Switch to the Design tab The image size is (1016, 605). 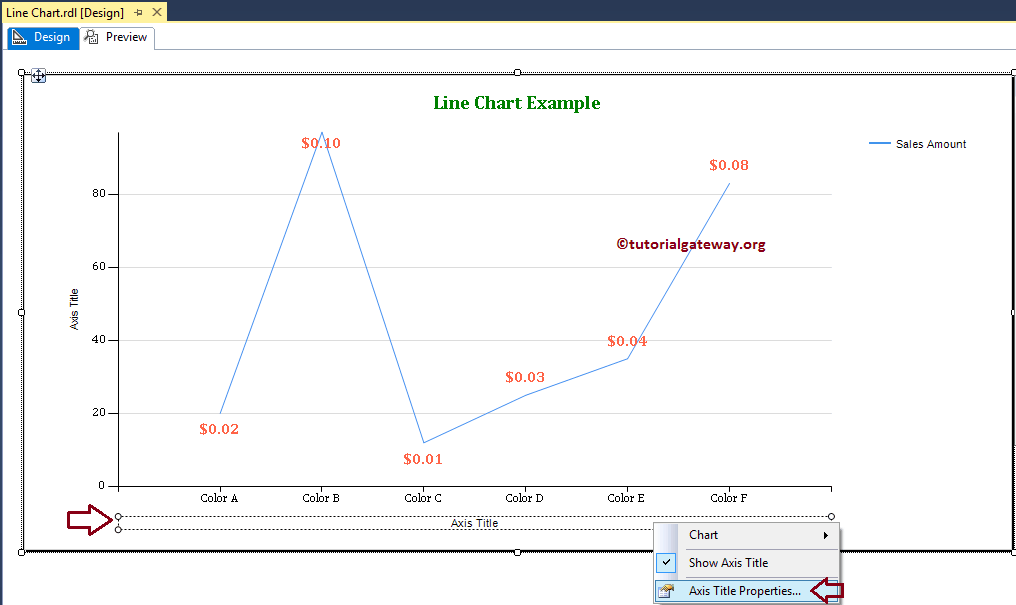point(43,38)
